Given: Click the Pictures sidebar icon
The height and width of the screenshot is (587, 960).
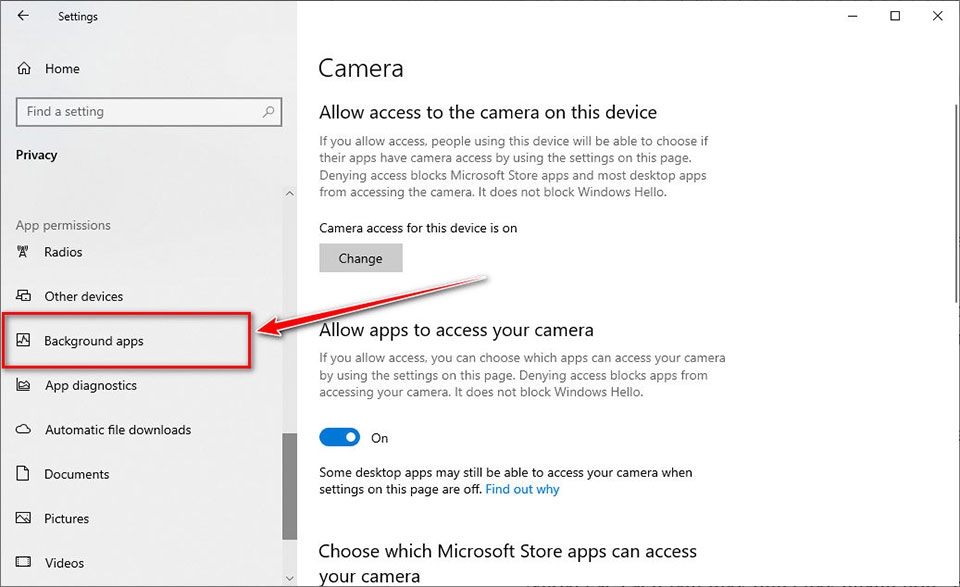Looking at the screenshot, I should tap(25, 519).
